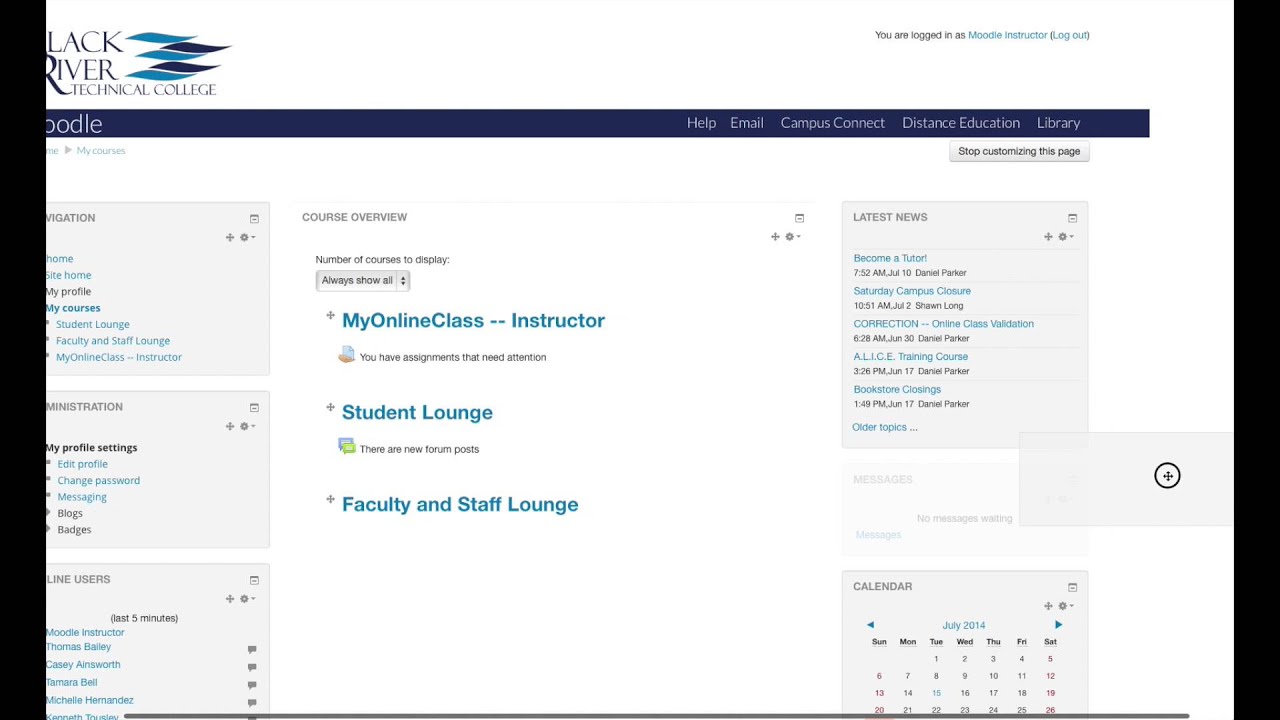
Task: Click the Log out link
Action: click(x=1069, y=35)
